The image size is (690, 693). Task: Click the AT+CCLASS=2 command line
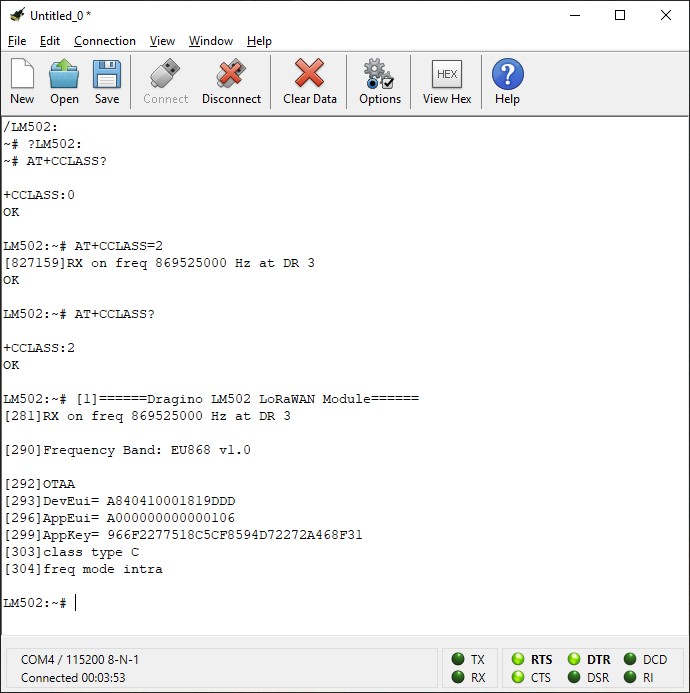(83, 246)
